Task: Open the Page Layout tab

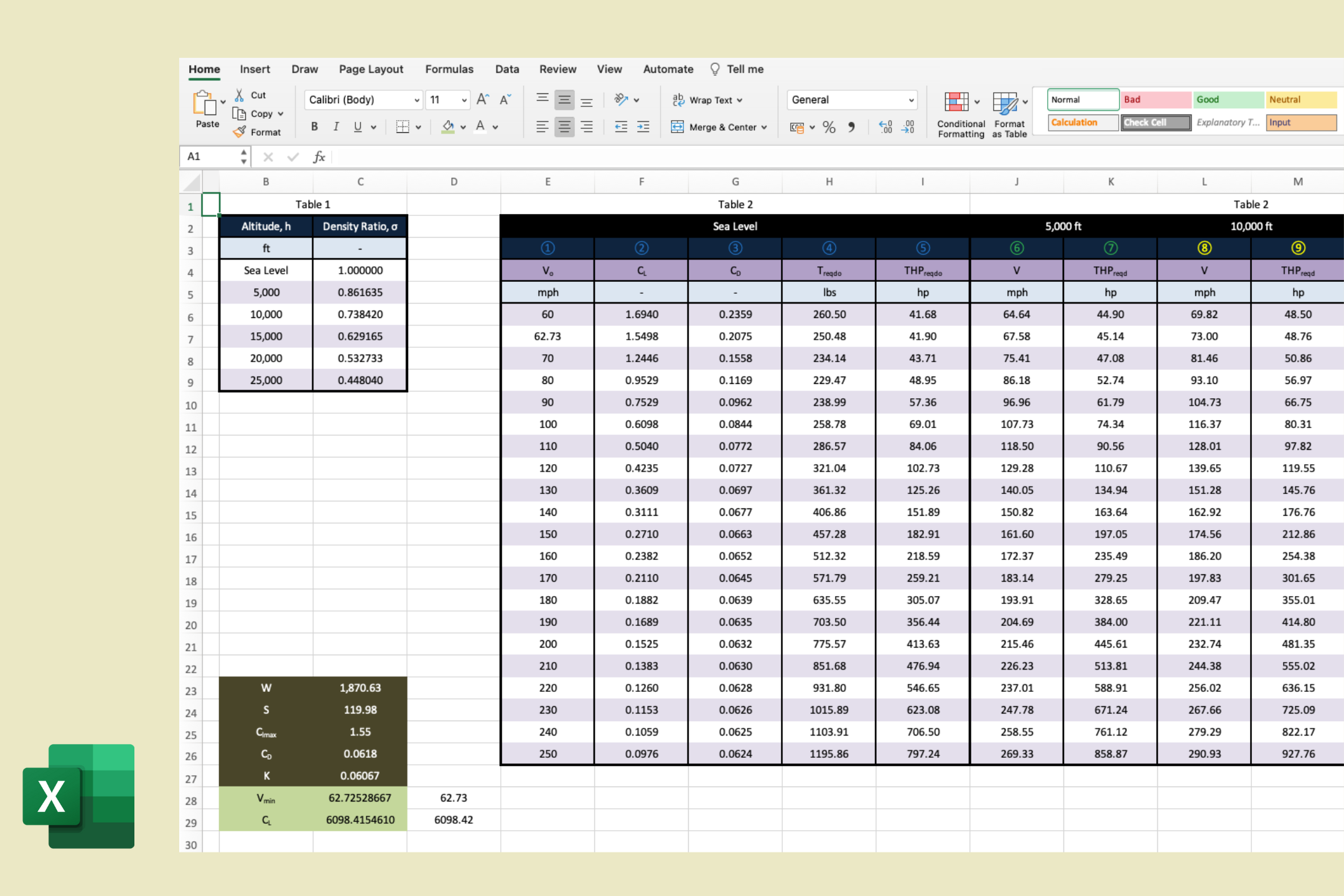Action: (x=371, y=69)
